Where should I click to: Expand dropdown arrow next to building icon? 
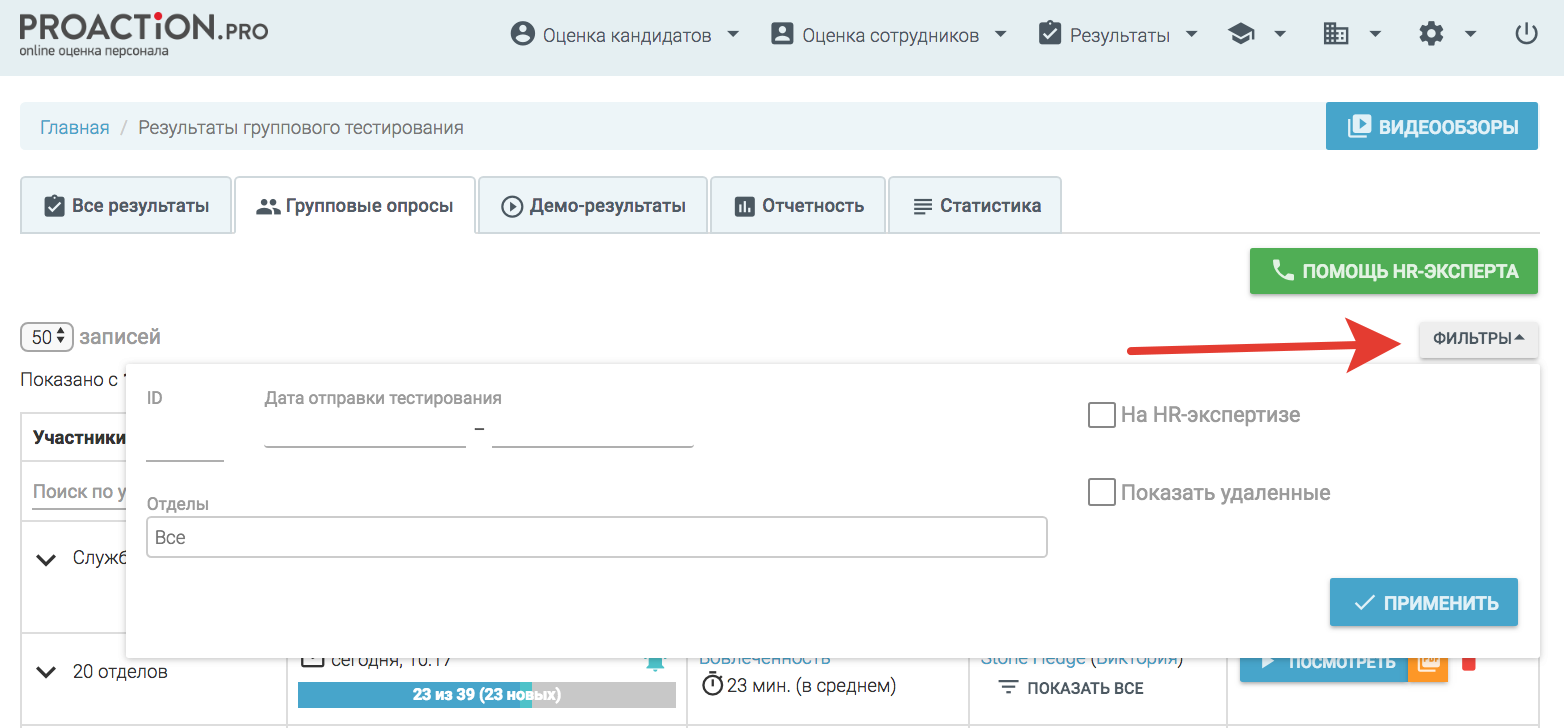1375,35
